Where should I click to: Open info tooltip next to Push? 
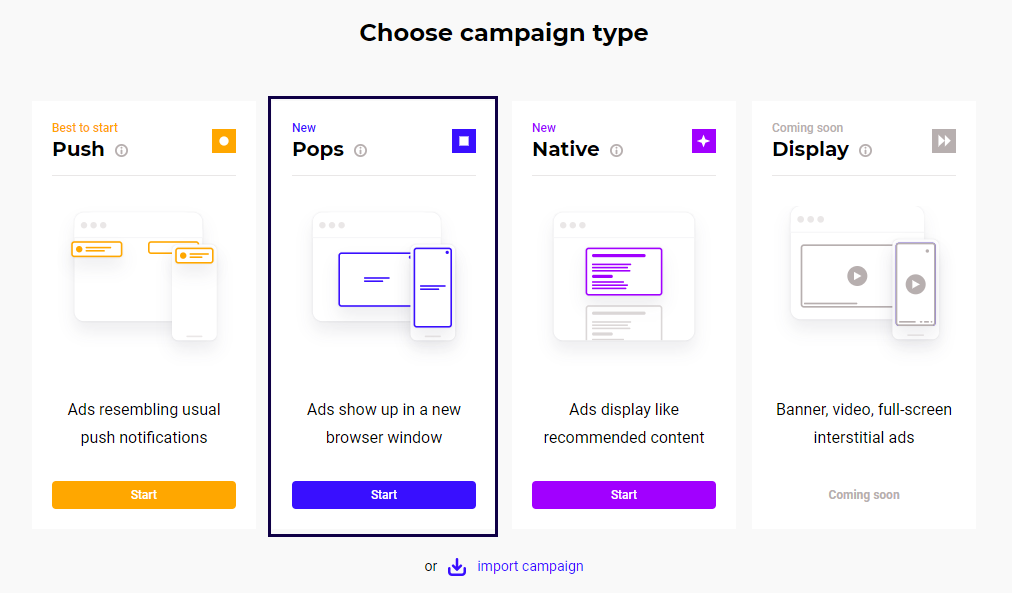(122, 151)
